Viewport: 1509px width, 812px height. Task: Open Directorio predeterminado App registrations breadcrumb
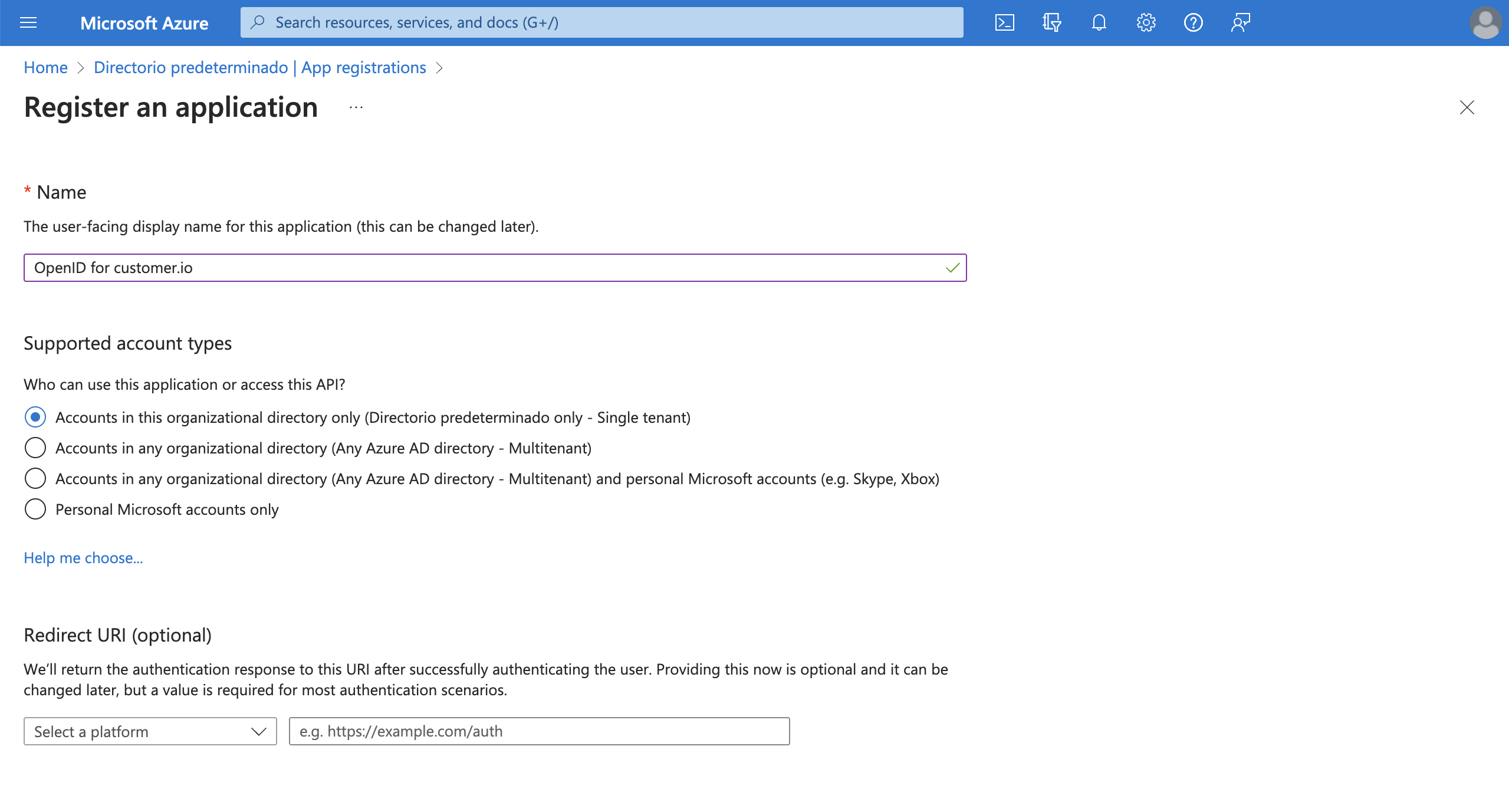(259, 68)
